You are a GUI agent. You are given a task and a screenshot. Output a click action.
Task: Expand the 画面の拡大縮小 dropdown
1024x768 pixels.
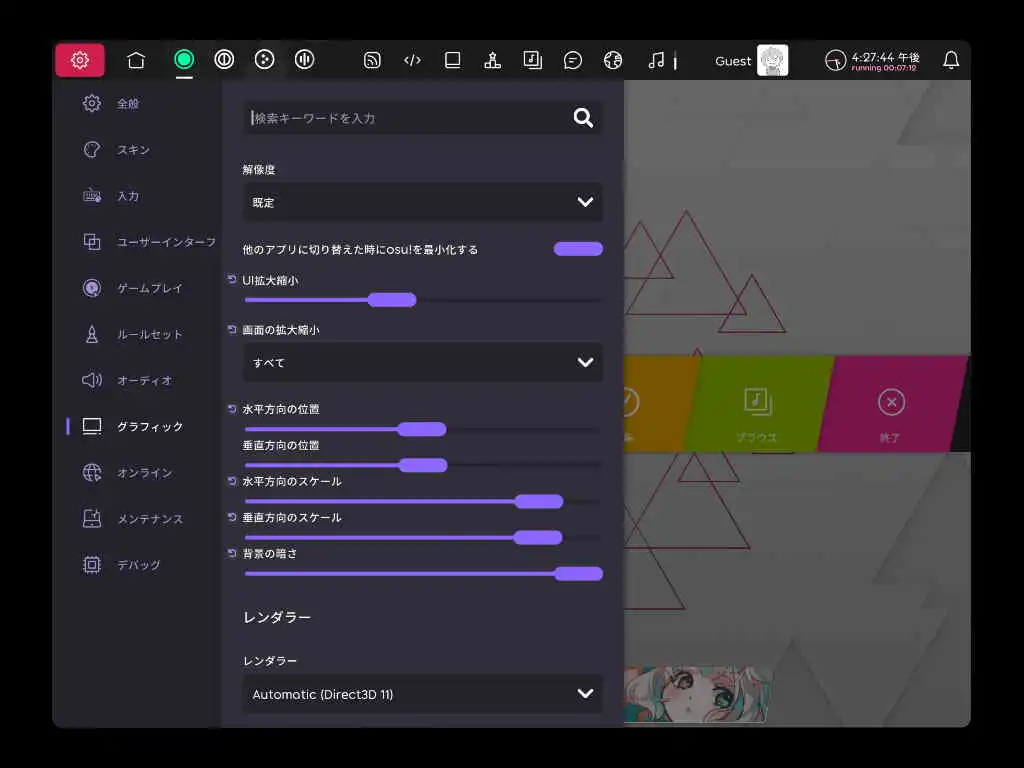[x=423, y=362]
